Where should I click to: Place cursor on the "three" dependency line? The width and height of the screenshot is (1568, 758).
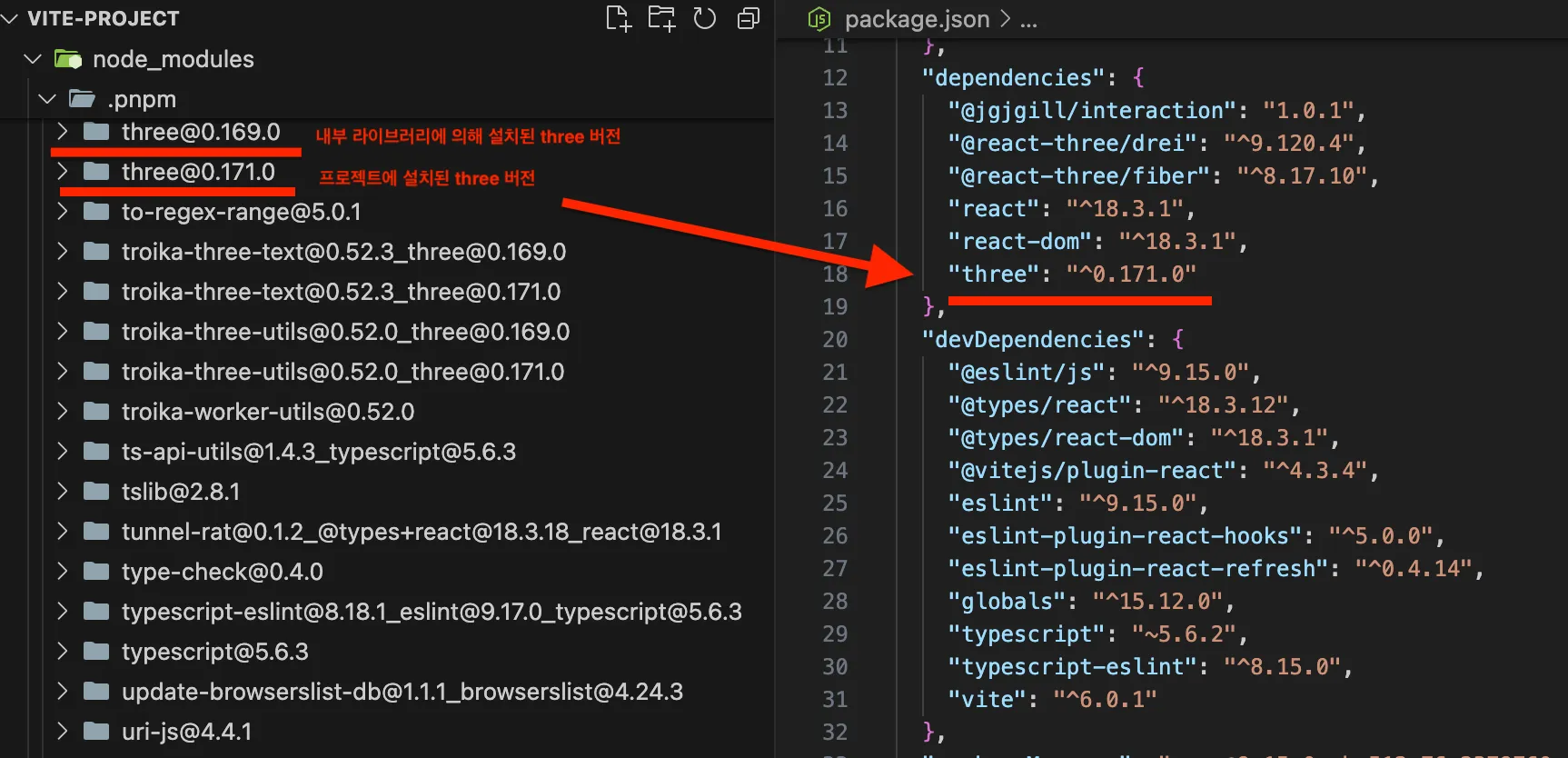[x=1072, y=274]
